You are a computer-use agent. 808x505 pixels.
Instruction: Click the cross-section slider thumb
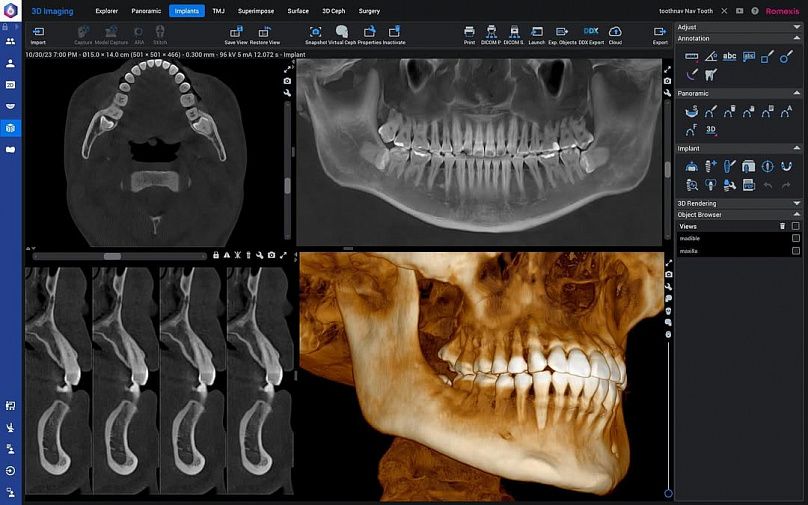(x=112, y=256)
